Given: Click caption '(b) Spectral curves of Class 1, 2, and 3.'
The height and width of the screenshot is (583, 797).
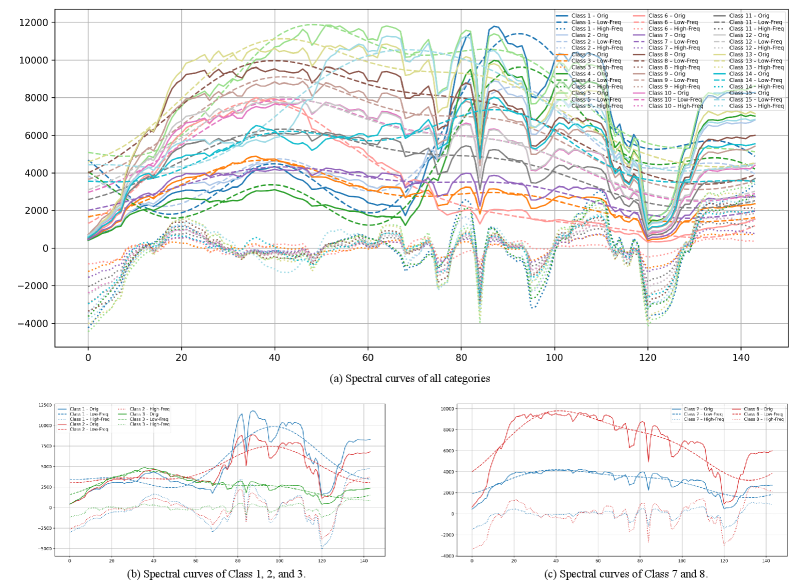Looking at the screenshot, I should pyautogui.click(x=216, y=574).
